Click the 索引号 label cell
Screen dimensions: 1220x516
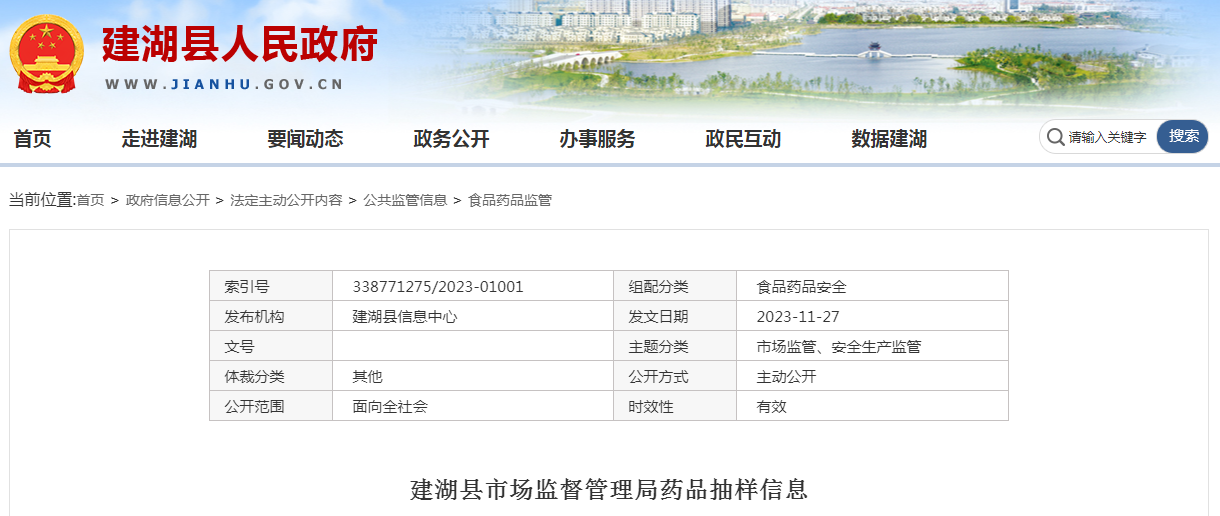tap(271, 286)
